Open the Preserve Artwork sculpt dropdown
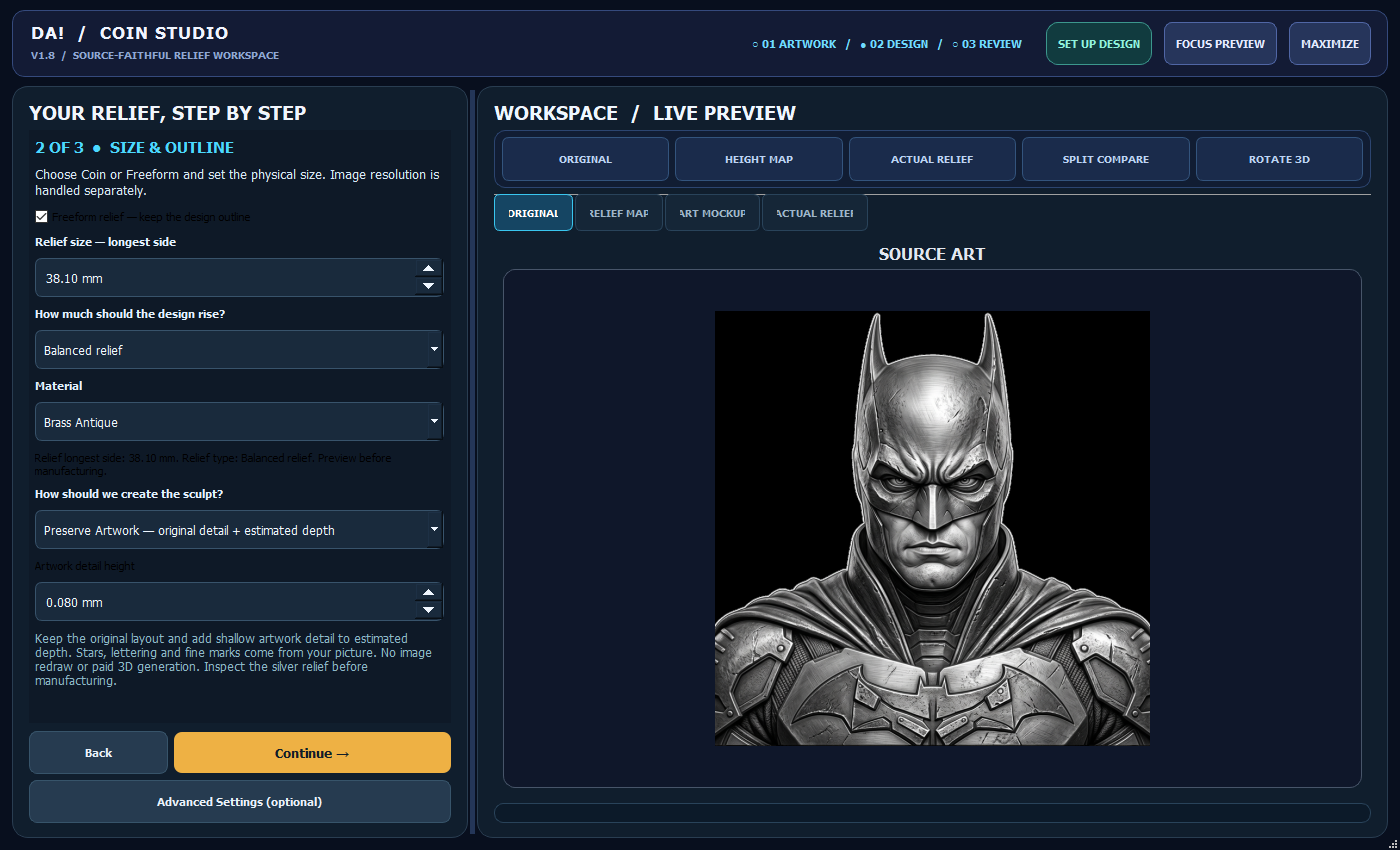The height and width of the screenshot is (850, 1400). click(239, 530)
